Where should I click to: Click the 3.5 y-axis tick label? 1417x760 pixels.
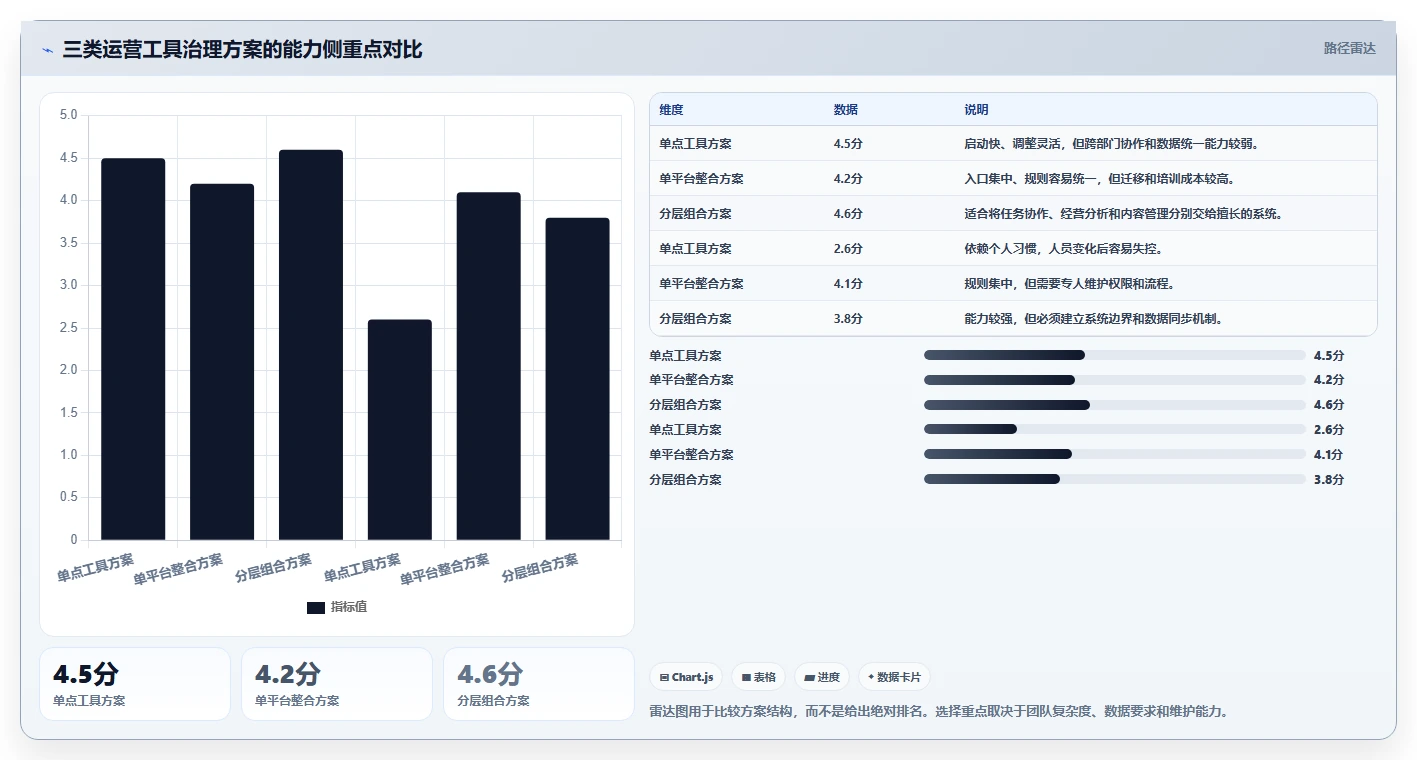click(68, 243)
